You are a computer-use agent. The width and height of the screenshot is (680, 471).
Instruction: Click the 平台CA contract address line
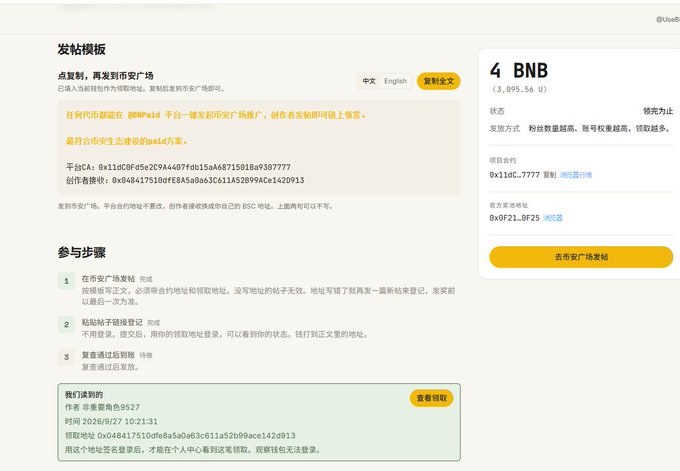[178, 167]
